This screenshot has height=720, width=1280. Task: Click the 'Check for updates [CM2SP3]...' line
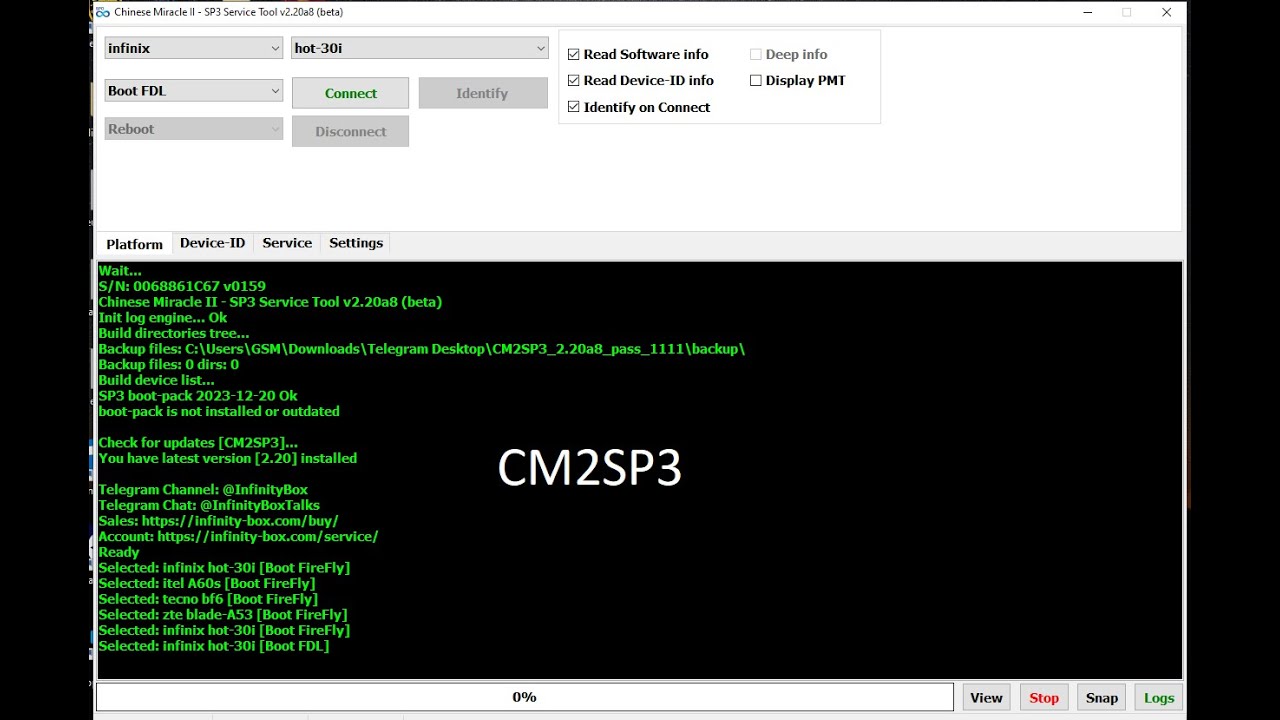click(x=198, y=443)
